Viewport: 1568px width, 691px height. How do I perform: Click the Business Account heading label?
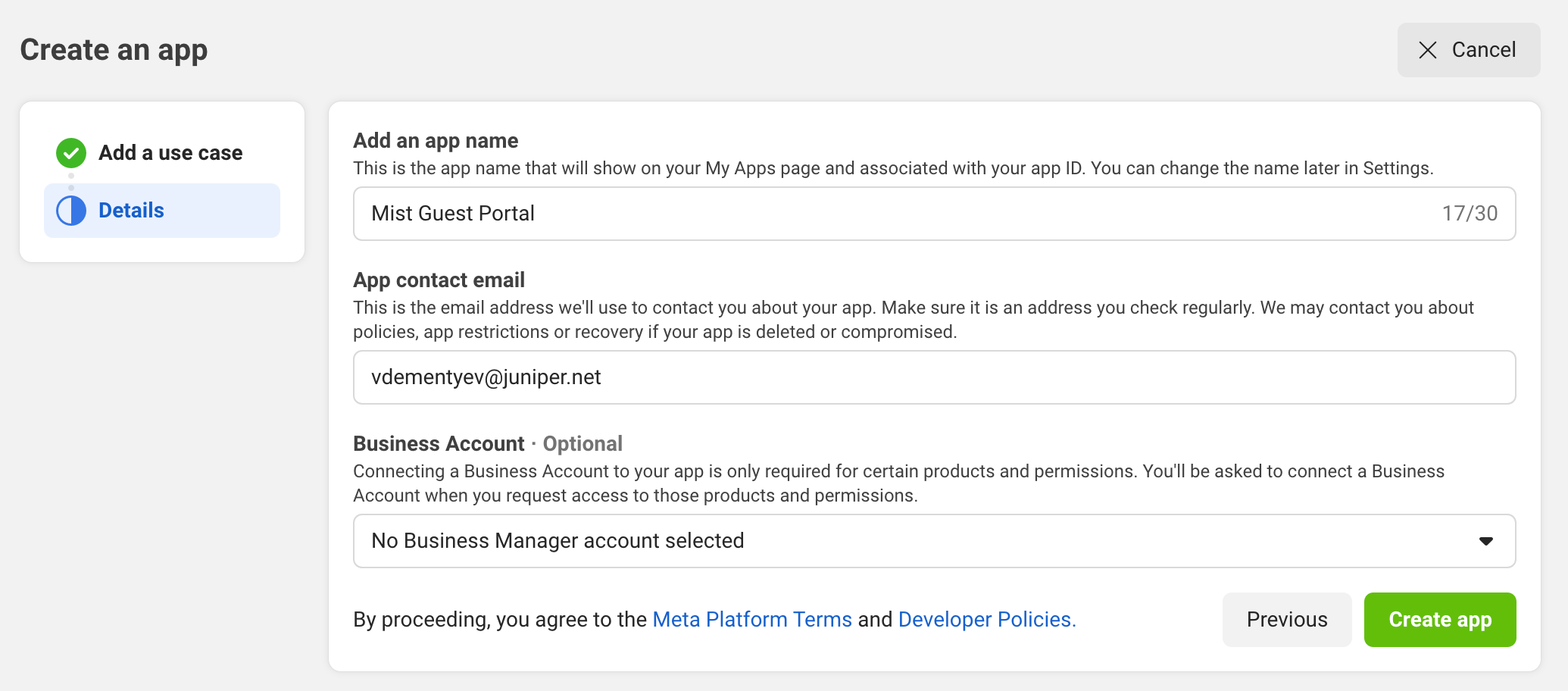[439, 444]
